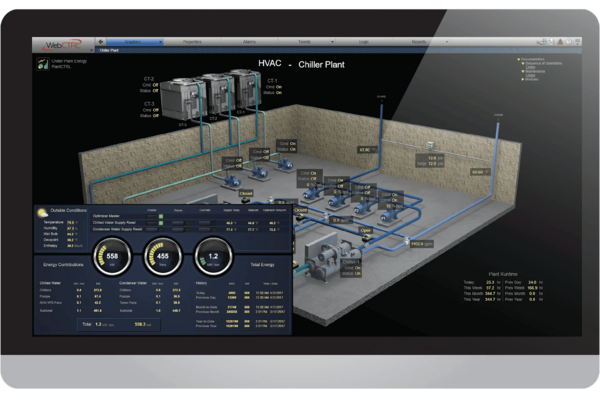Switch to the Alarms tab
This screenshot has width=600, height=400.
pos(249,42)
